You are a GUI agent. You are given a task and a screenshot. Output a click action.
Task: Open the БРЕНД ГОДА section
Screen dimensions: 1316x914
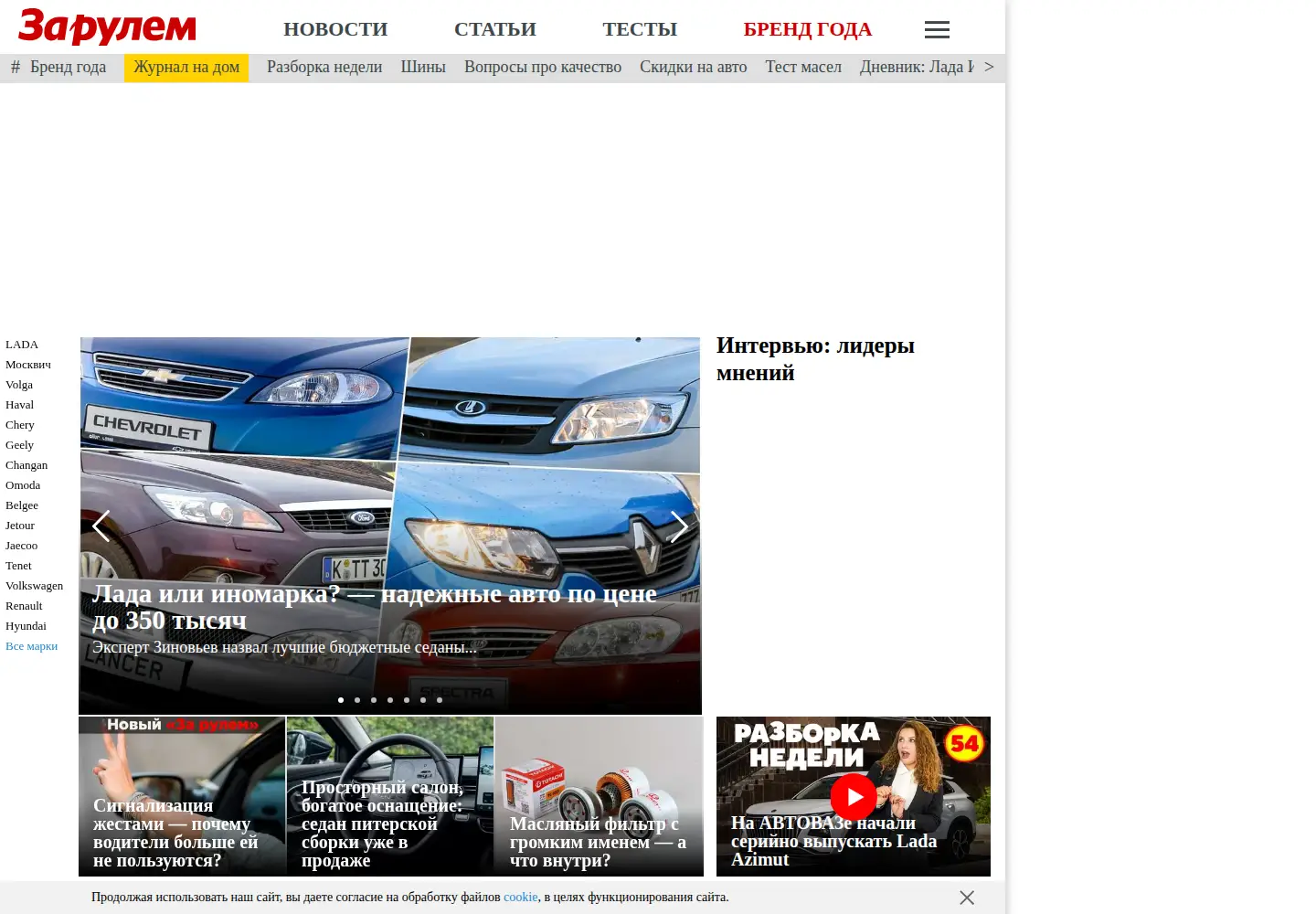coord(808,29)
